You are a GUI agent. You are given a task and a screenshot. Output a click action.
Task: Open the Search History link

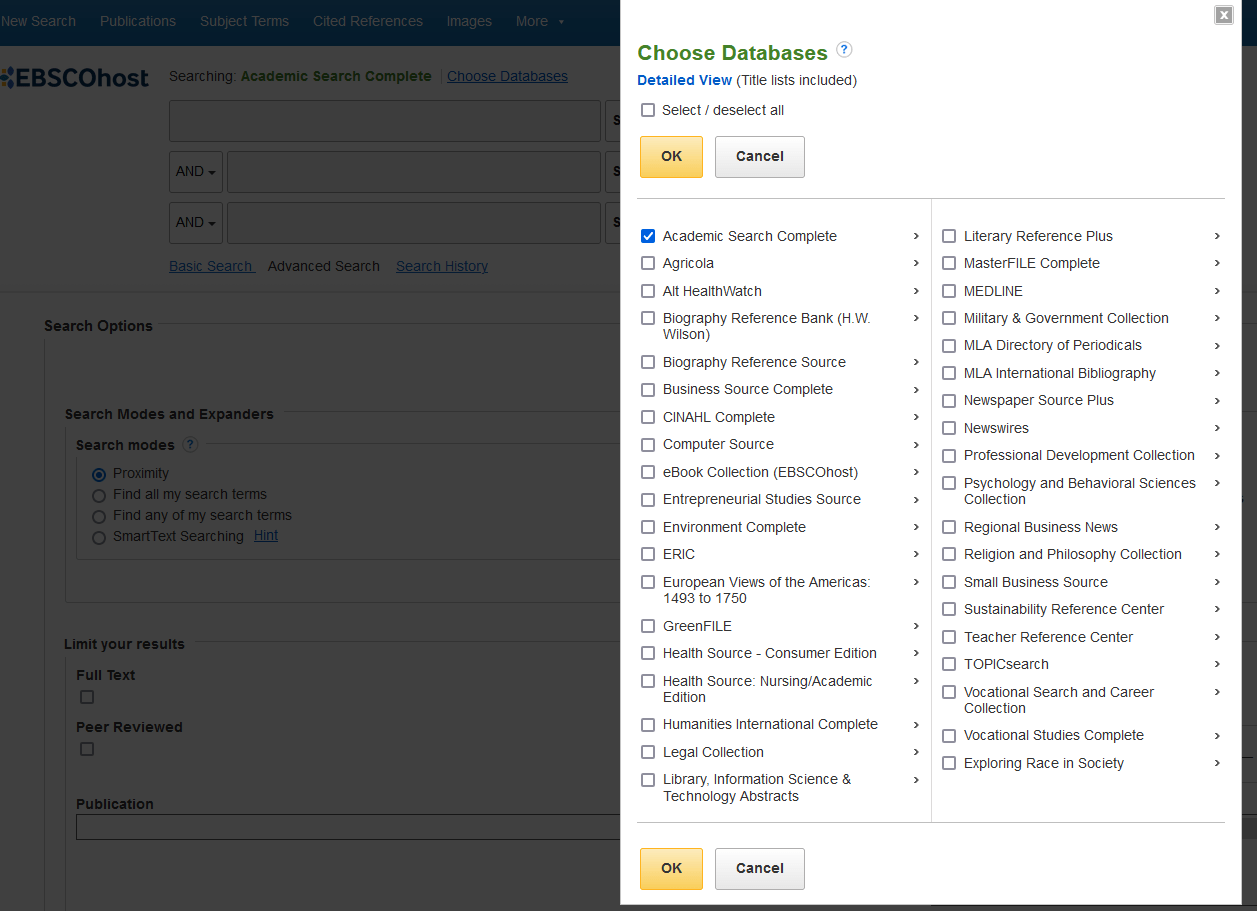pos(442,266)
